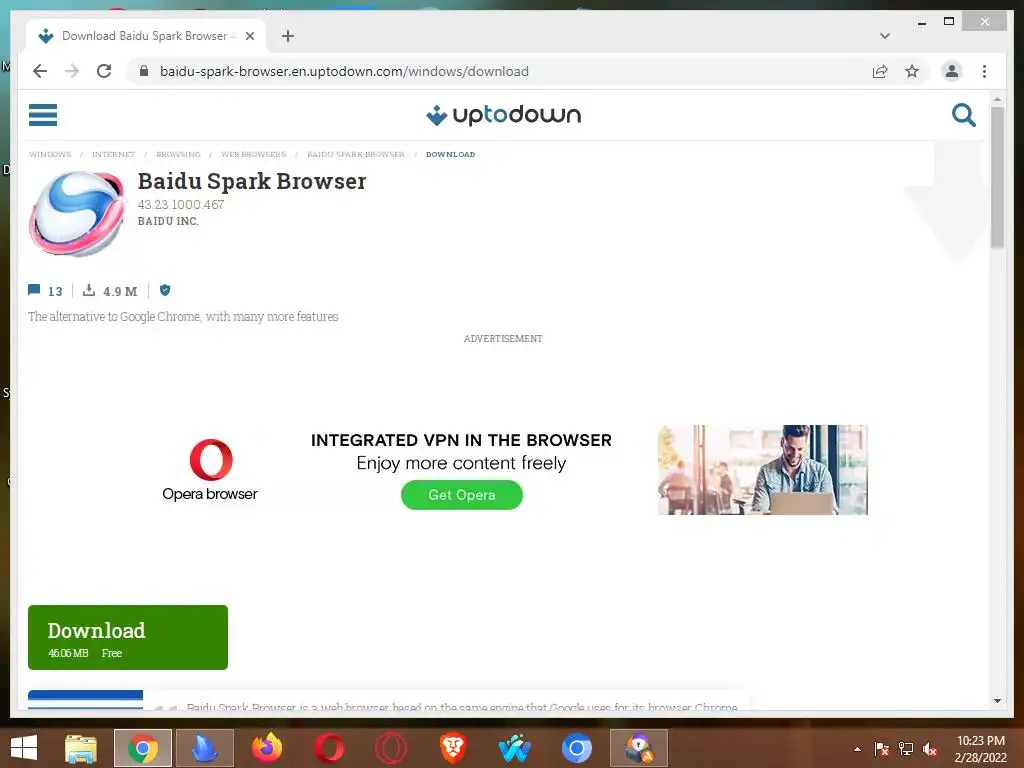Click the security shield badge
Screen dimensions: 1024x768
tap(165, 290)
